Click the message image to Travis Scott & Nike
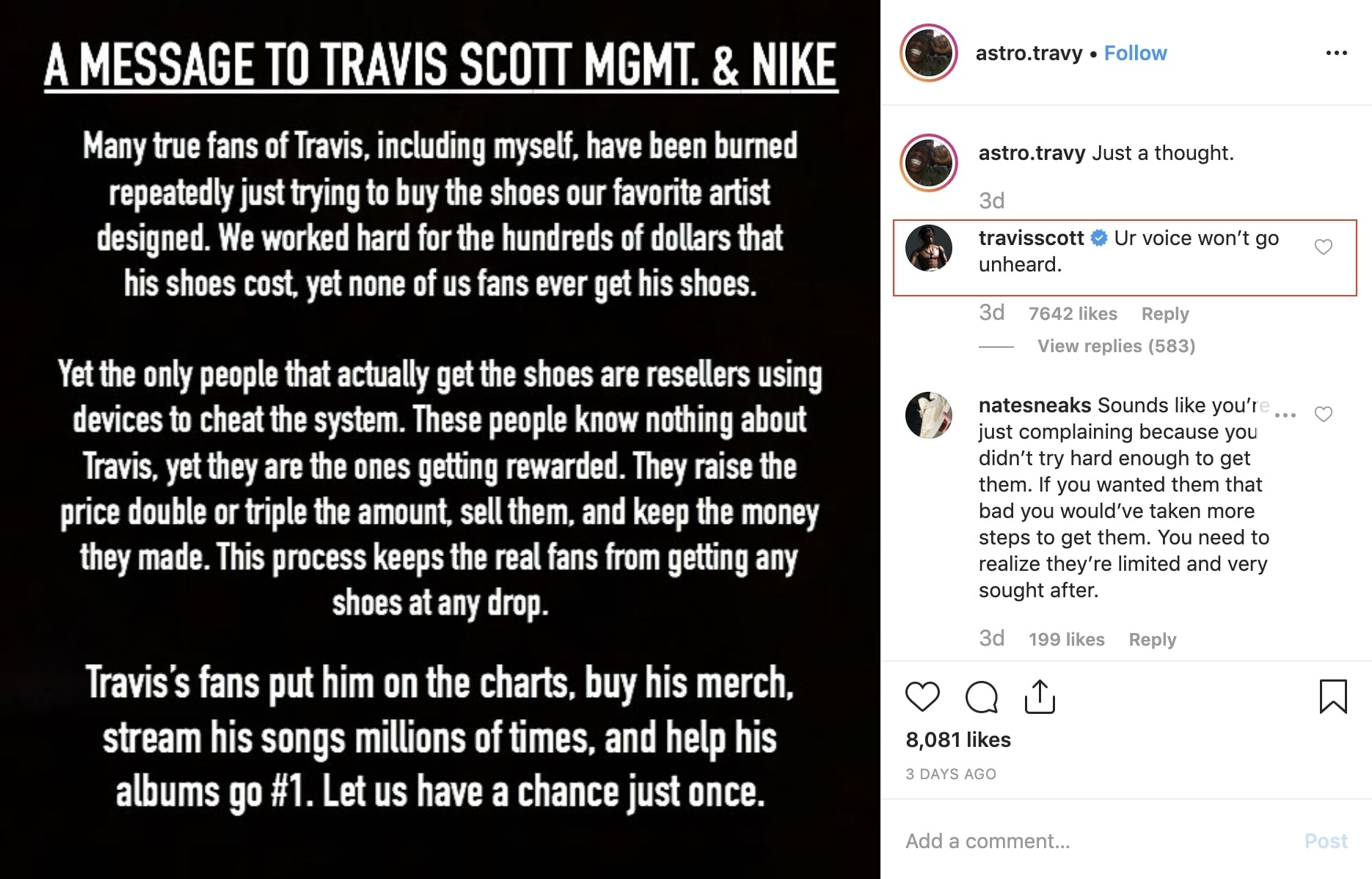Viewport: 1372px width, 879px height. [x=440, y=440]
